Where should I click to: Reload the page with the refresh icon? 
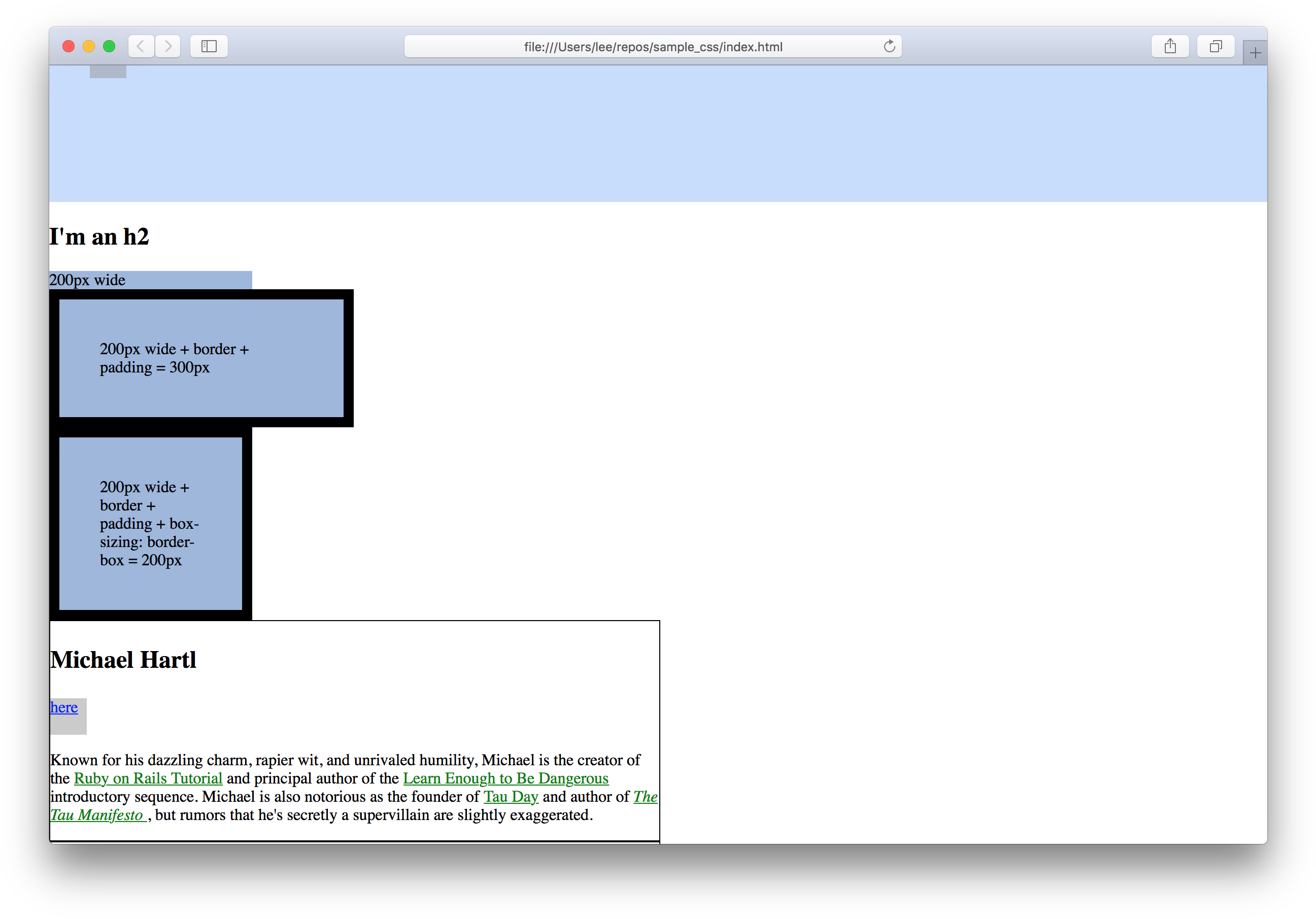(x=889, y=46)
